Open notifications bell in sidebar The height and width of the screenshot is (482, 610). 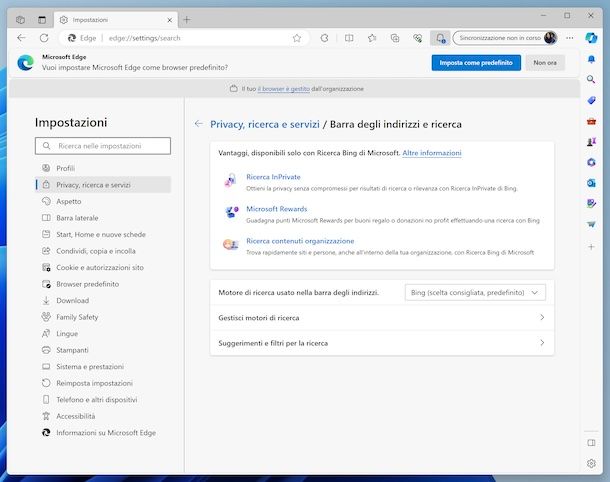coord(591,59)
